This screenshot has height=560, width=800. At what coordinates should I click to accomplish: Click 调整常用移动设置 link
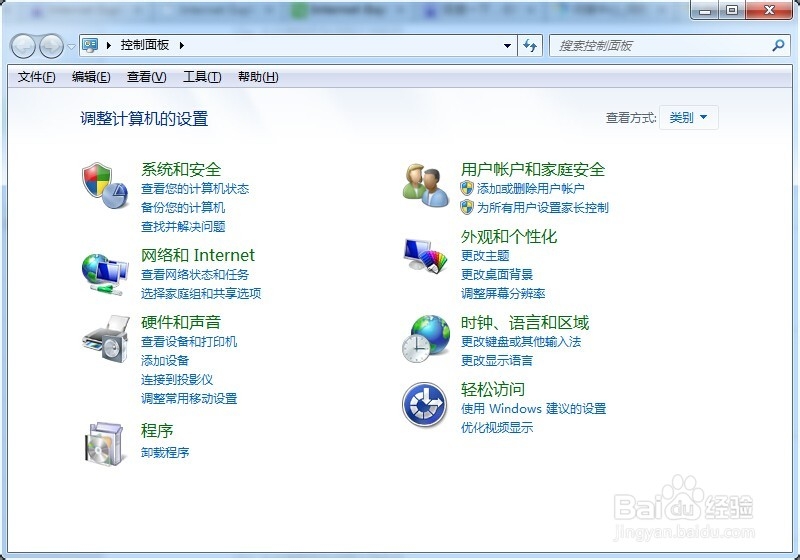point(189,398)
